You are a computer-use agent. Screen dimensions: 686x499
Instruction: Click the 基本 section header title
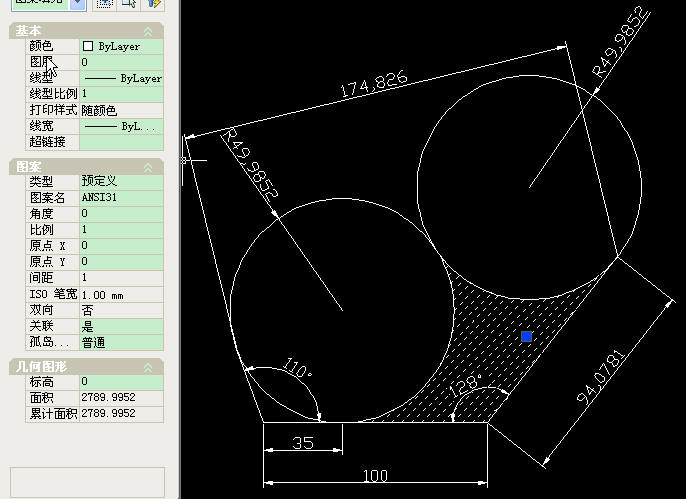(x=28, y=31)
